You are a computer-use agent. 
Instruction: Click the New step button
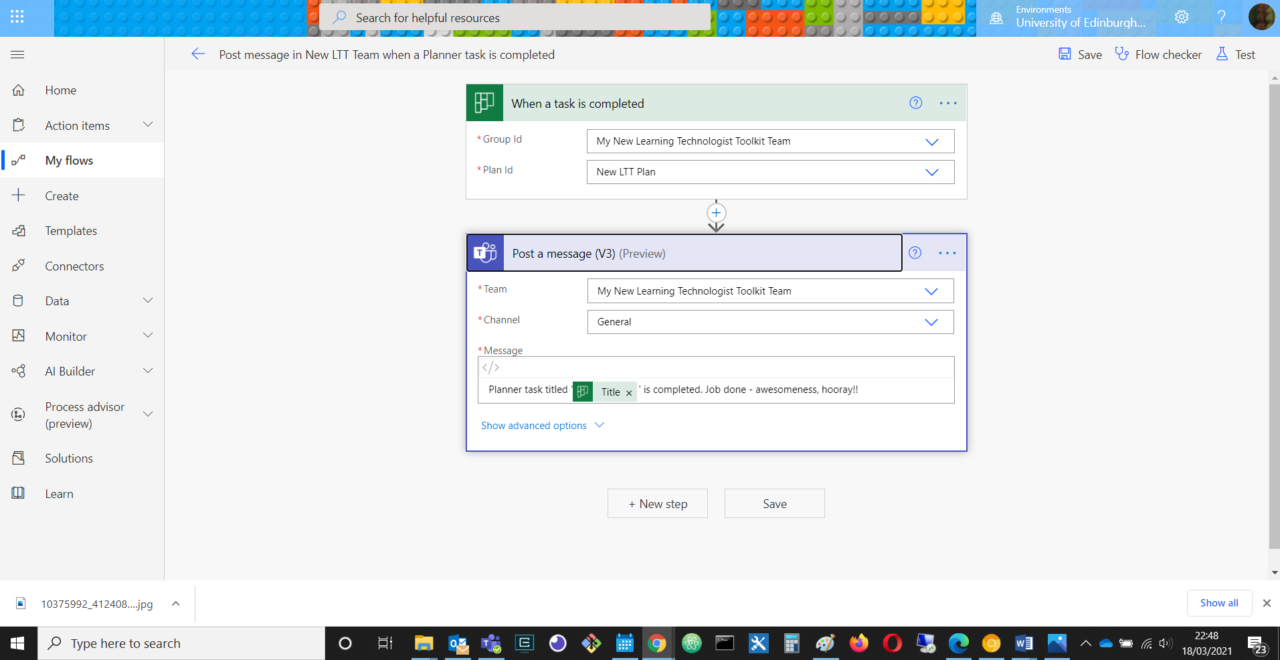(x=657, y=503)
